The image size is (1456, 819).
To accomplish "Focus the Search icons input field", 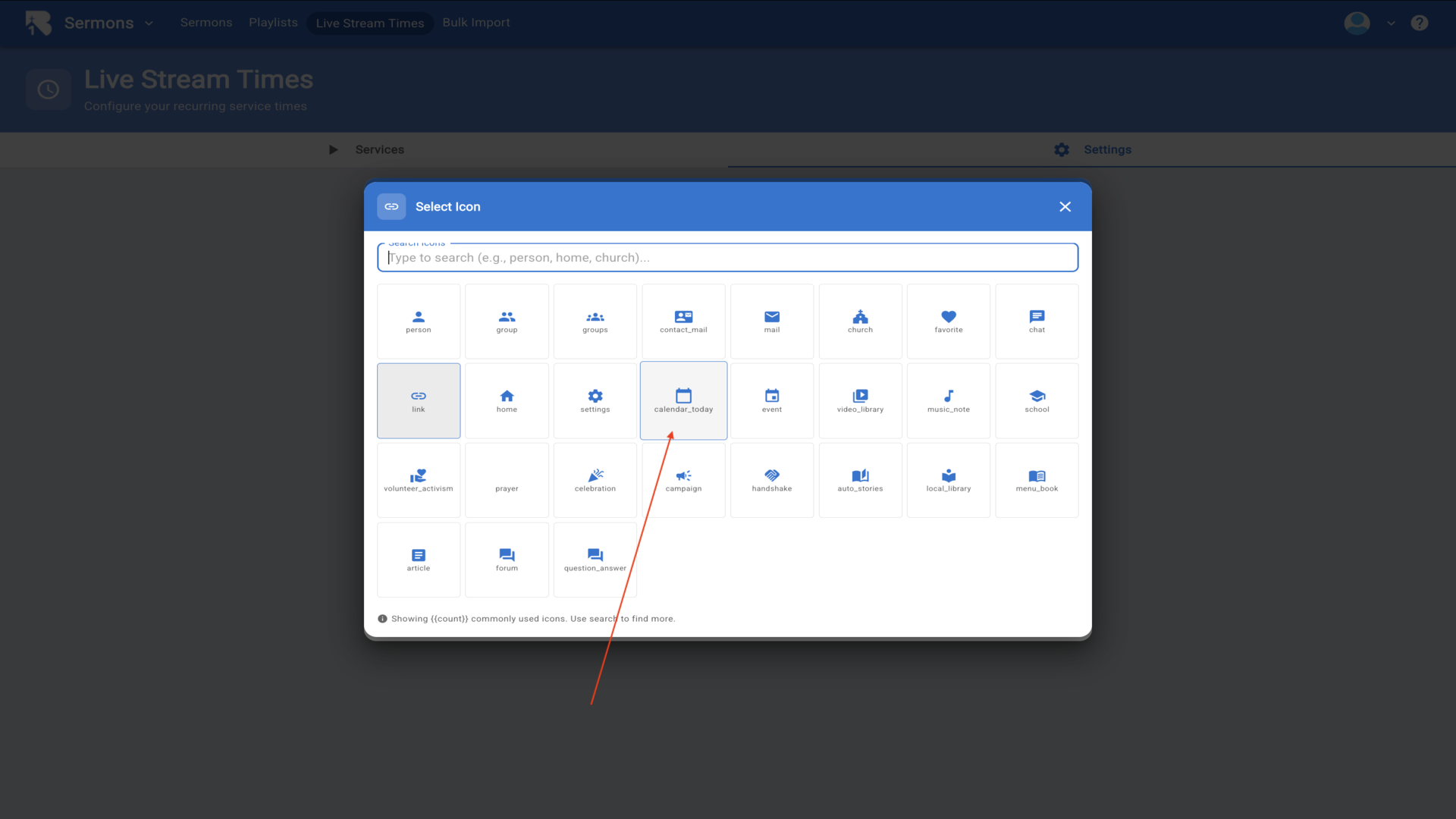I will point(726,258).
